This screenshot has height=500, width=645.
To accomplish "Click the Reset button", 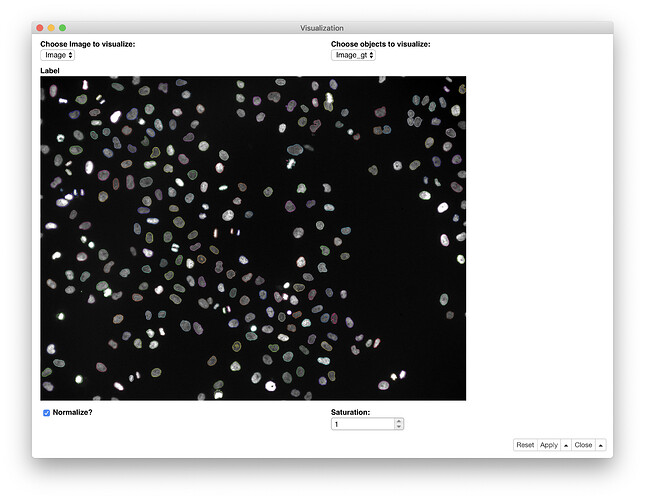I will pyautogui.click(x=525, y=445).
